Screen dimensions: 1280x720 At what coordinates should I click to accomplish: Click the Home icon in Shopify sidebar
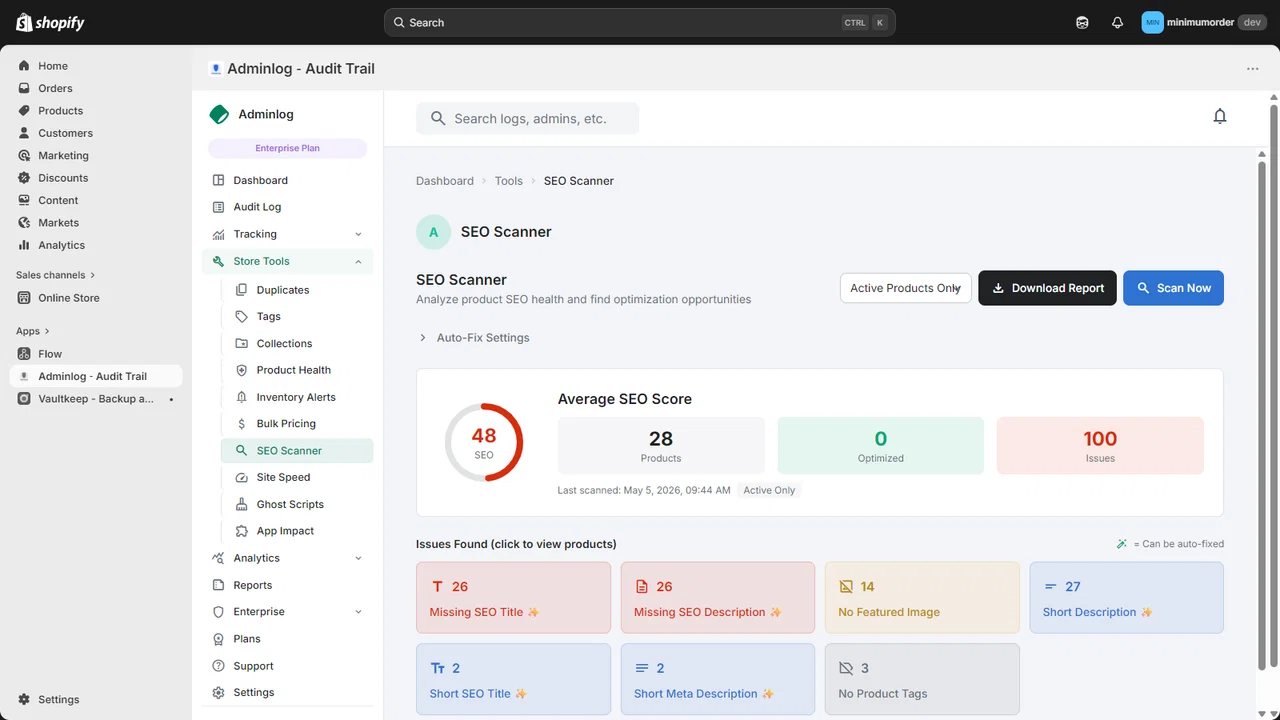(24, 66)
